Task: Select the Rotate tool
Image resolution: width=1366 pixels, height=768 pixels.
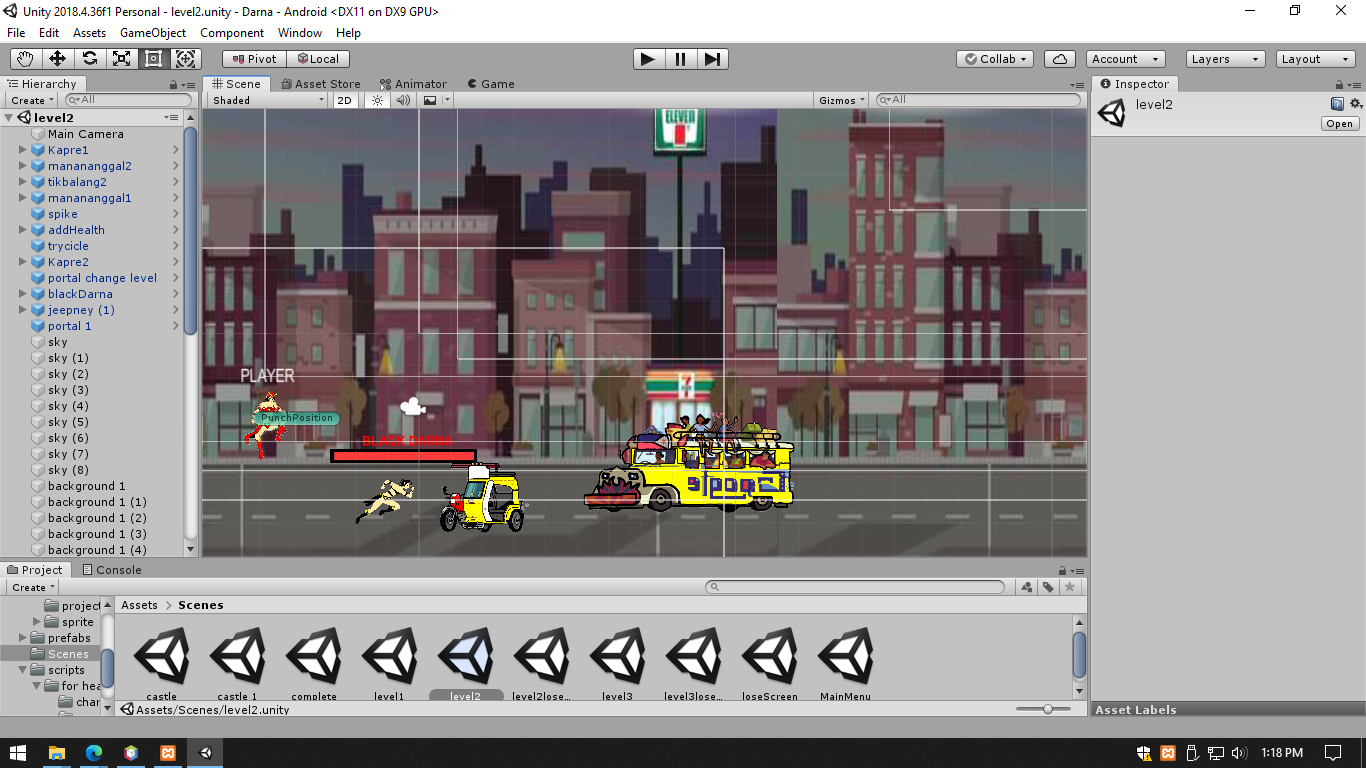Action: click(x=90, y=59)
